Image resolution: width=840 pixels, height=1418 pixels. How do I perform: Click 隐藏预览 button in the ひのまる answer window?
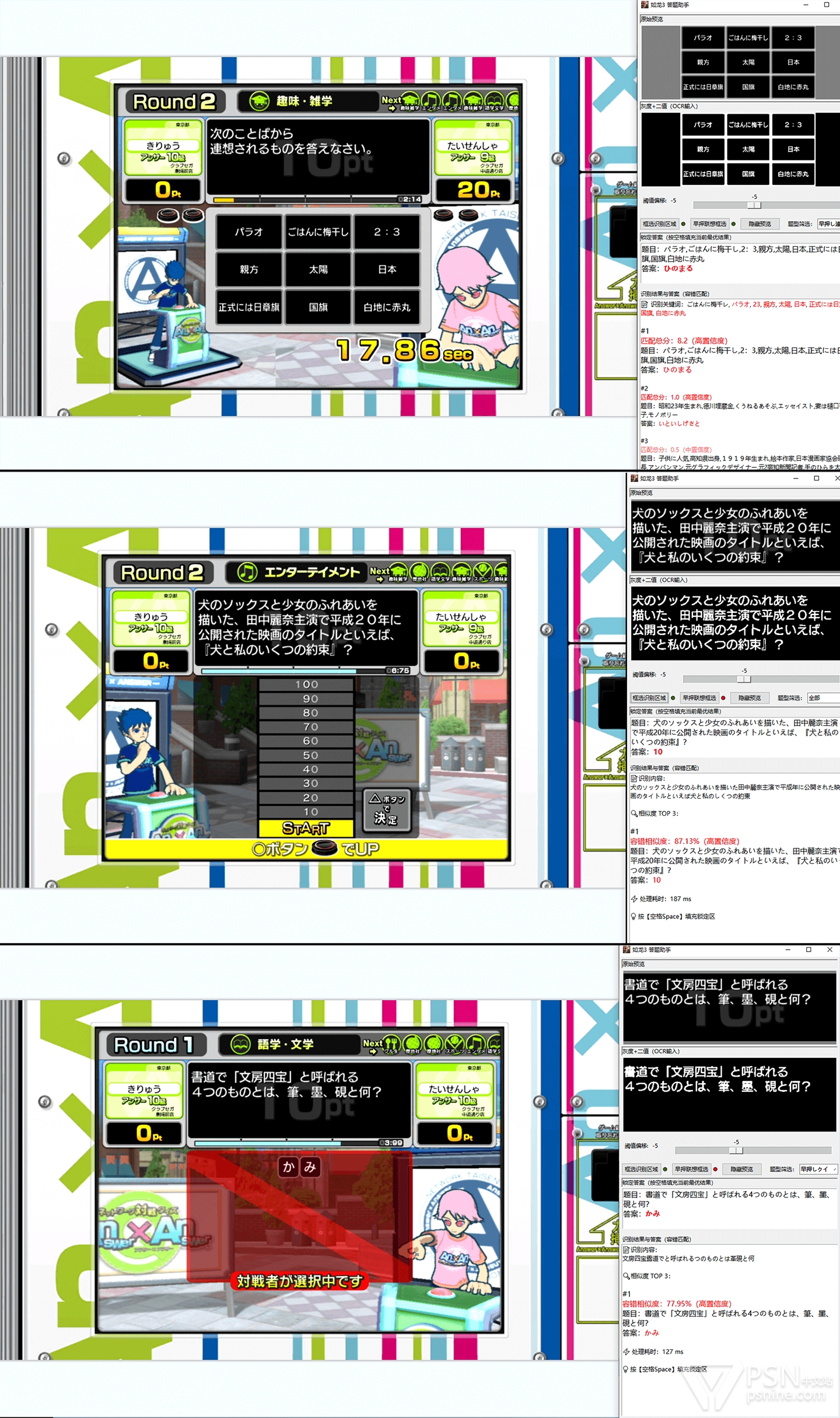[759, 224]
